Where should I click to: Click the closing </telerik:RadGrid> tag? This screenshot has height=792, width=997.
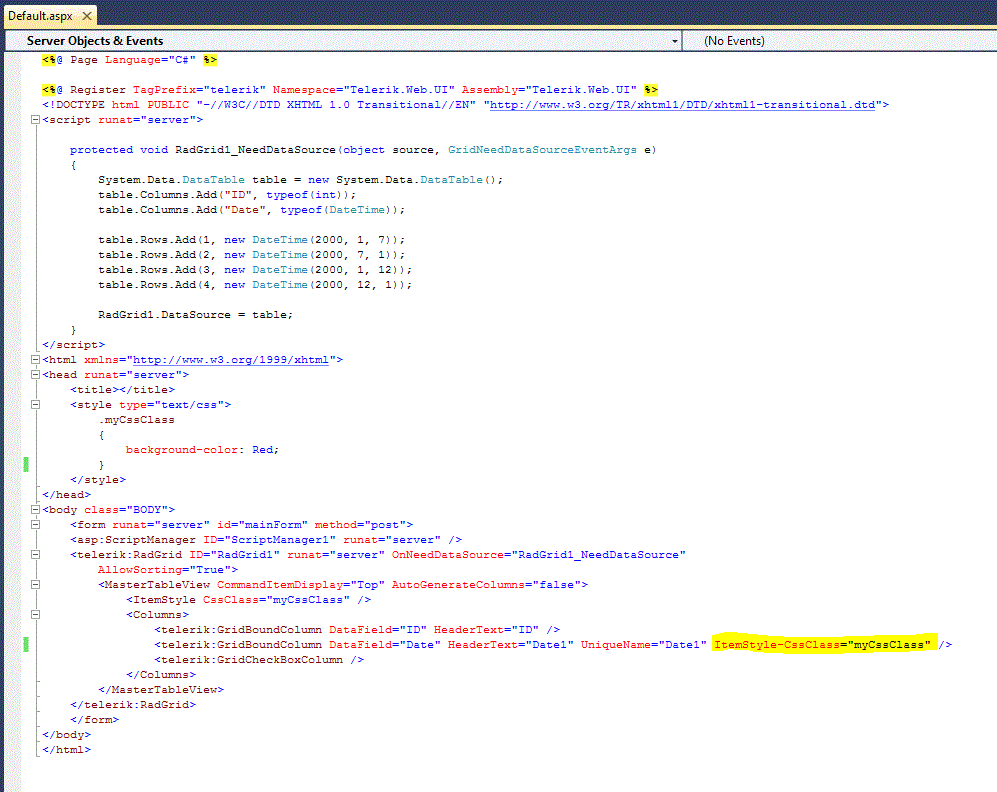[133, 705]
